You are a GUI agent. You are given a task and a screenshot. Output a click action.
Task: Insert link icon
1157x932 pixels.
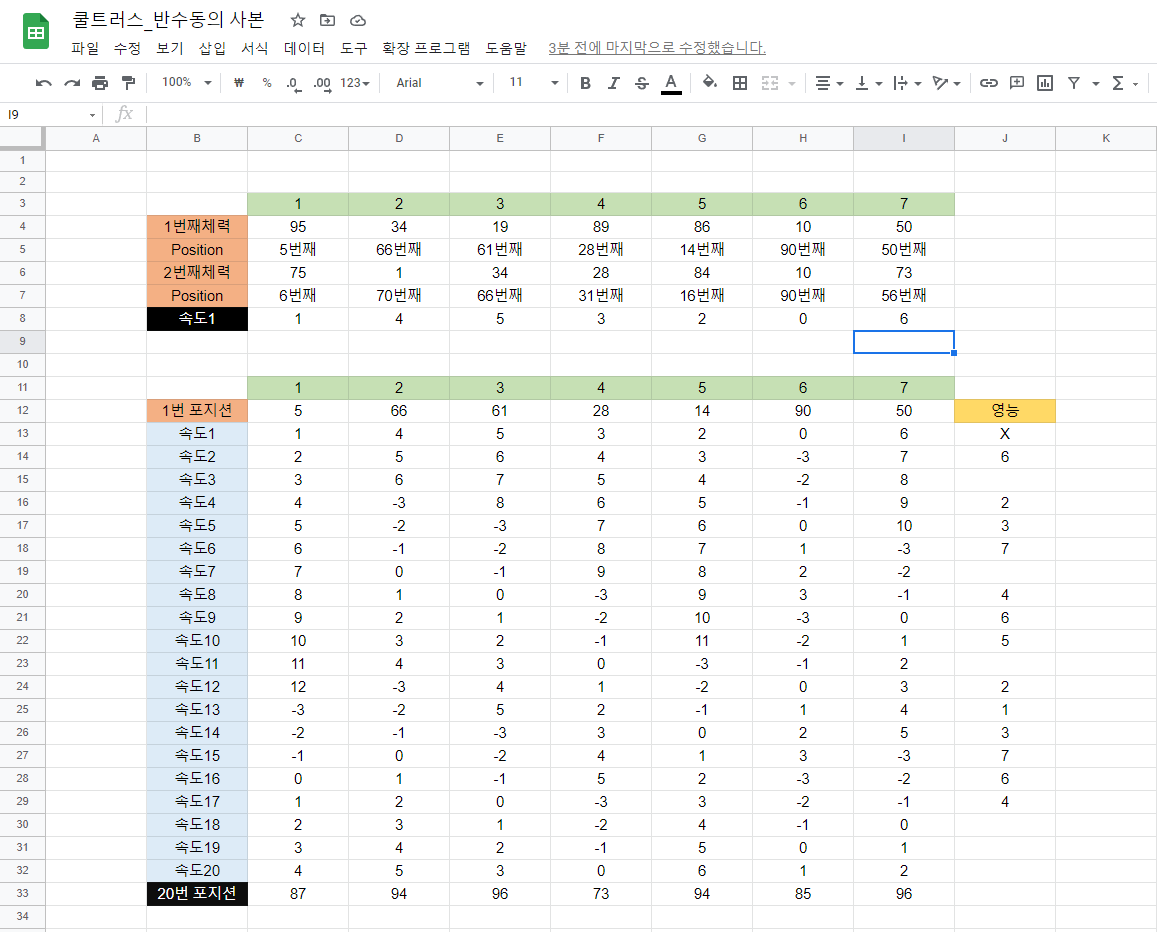pyautogui.click(x=988, y=83)
